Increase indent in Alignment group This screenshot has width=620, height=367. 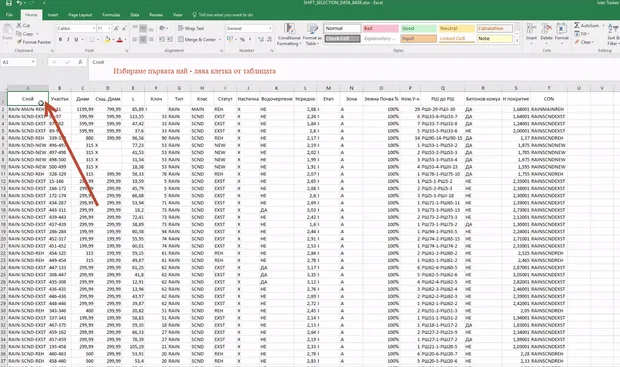pos(170,40)
